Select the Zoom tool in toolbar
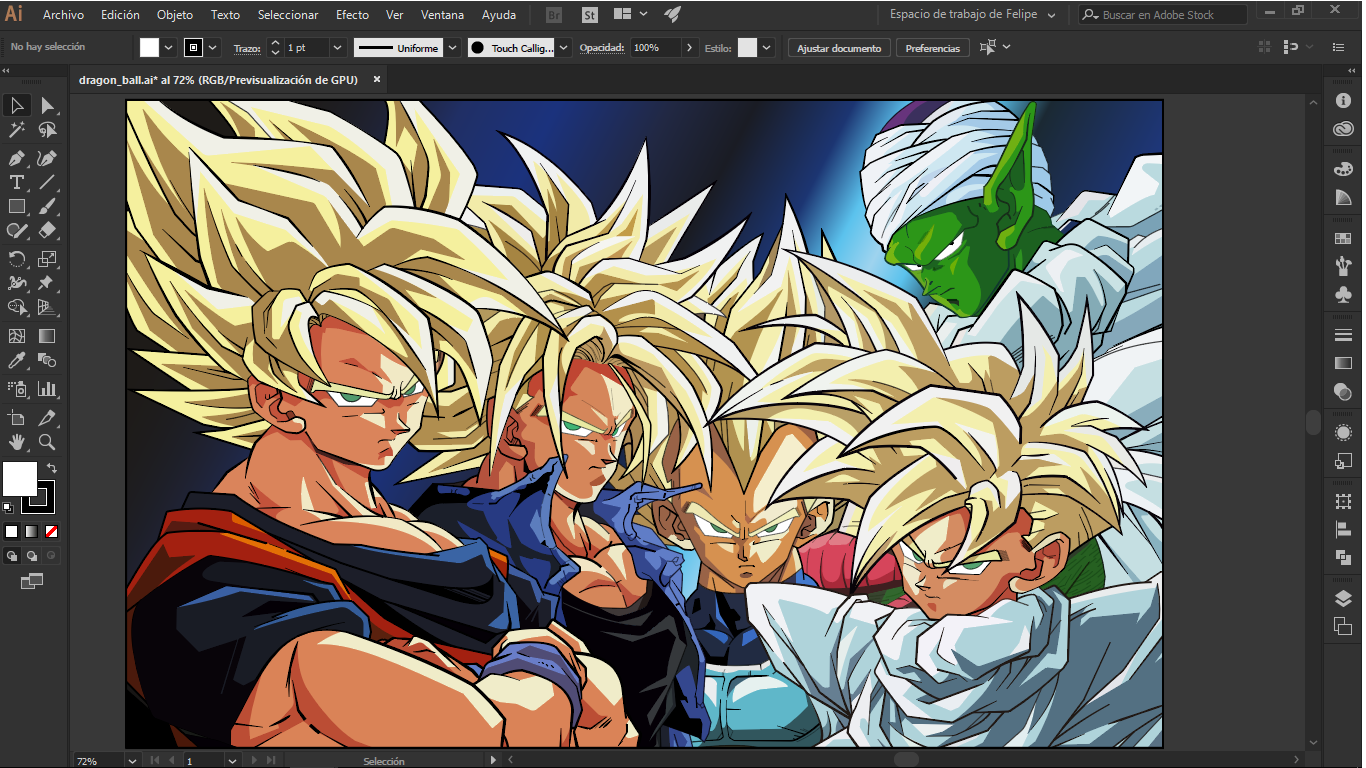Image resolution: width=1366 pixels, height=768 pixels. pyautogui.click(x=47, y=442)
